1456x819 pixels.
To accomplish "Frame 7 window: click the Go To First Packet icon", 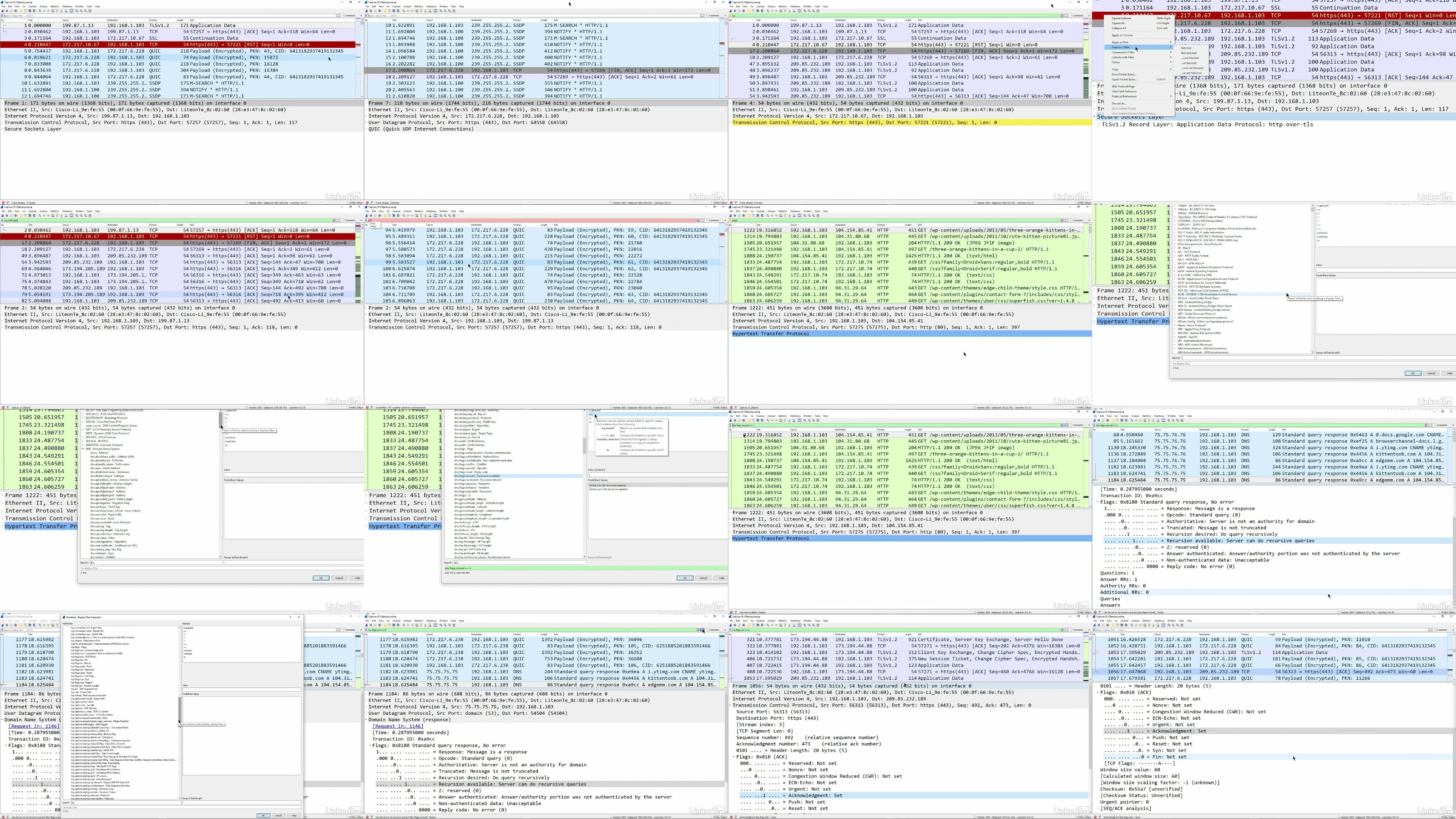I will click(x=421, y=11).
